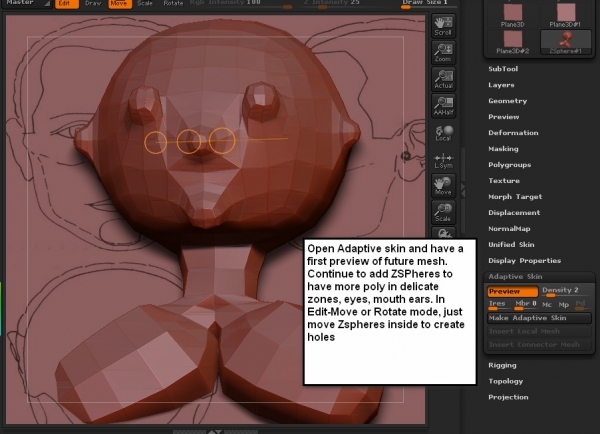Expand the Preview palette section
This screenshot has width=600, height=434.
[504, 117]
